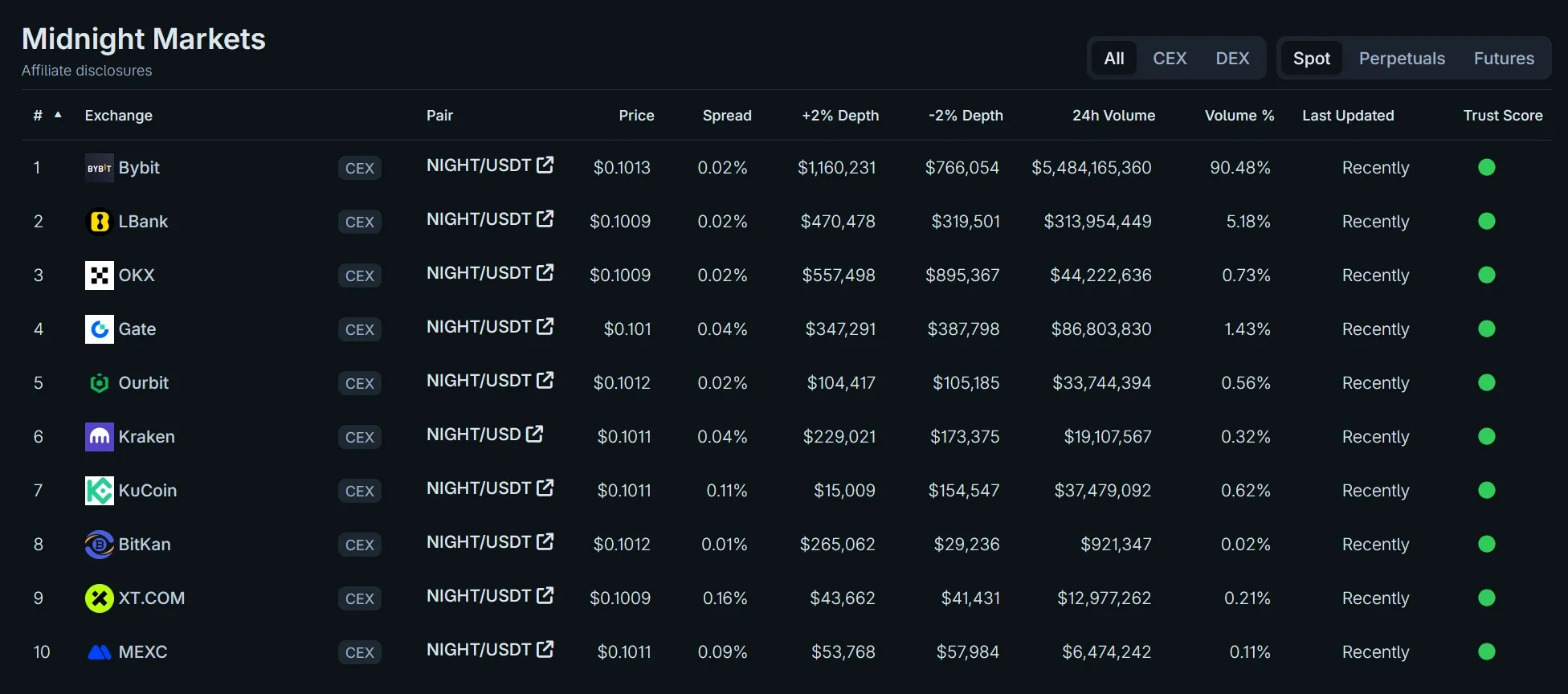Click KuCoin spread 0.11%

727,491
